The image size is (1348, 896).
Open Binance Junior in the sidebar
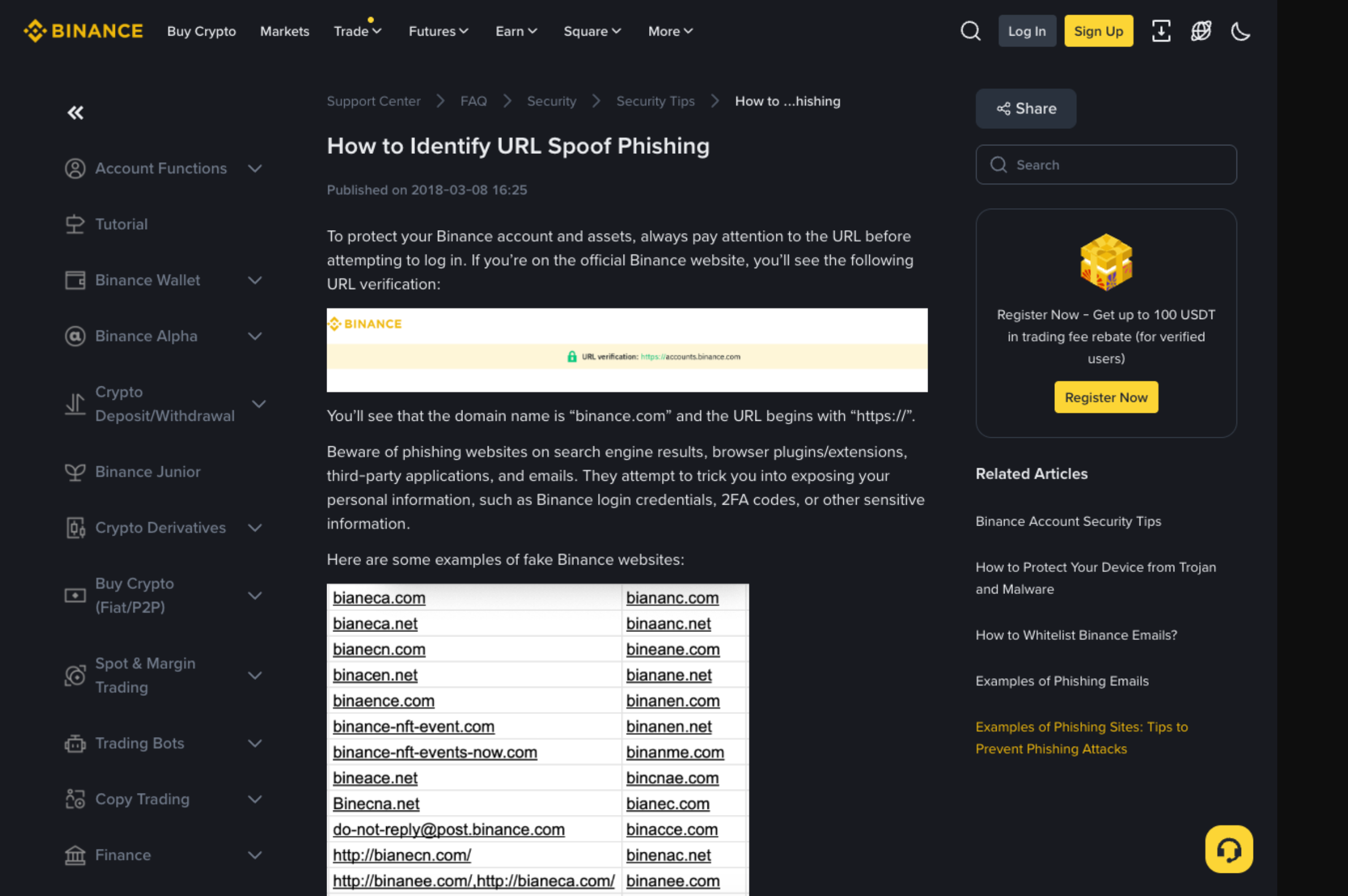(148, 472)
